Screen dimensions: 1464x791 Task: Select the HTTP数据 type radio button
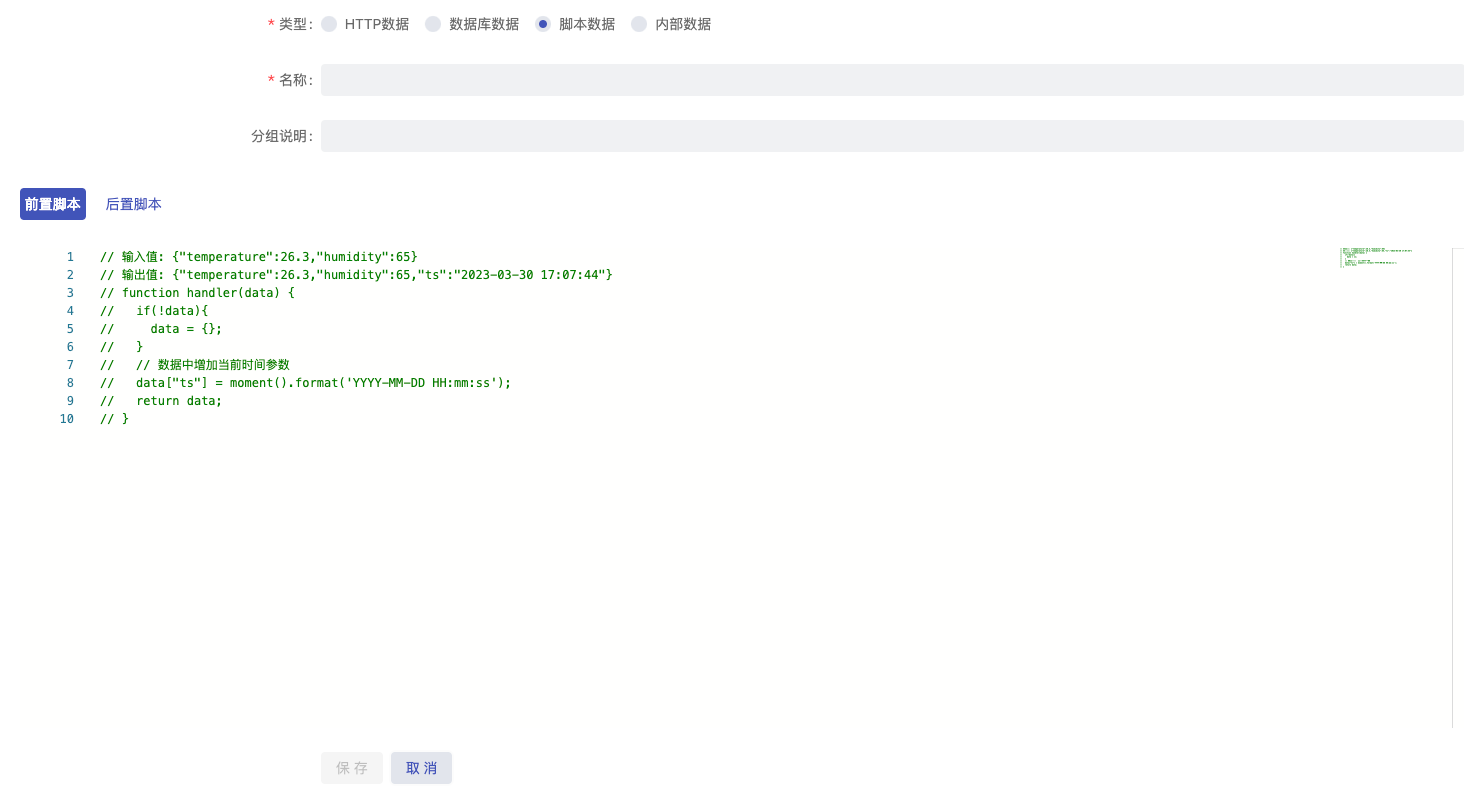(x=329, y=24)
